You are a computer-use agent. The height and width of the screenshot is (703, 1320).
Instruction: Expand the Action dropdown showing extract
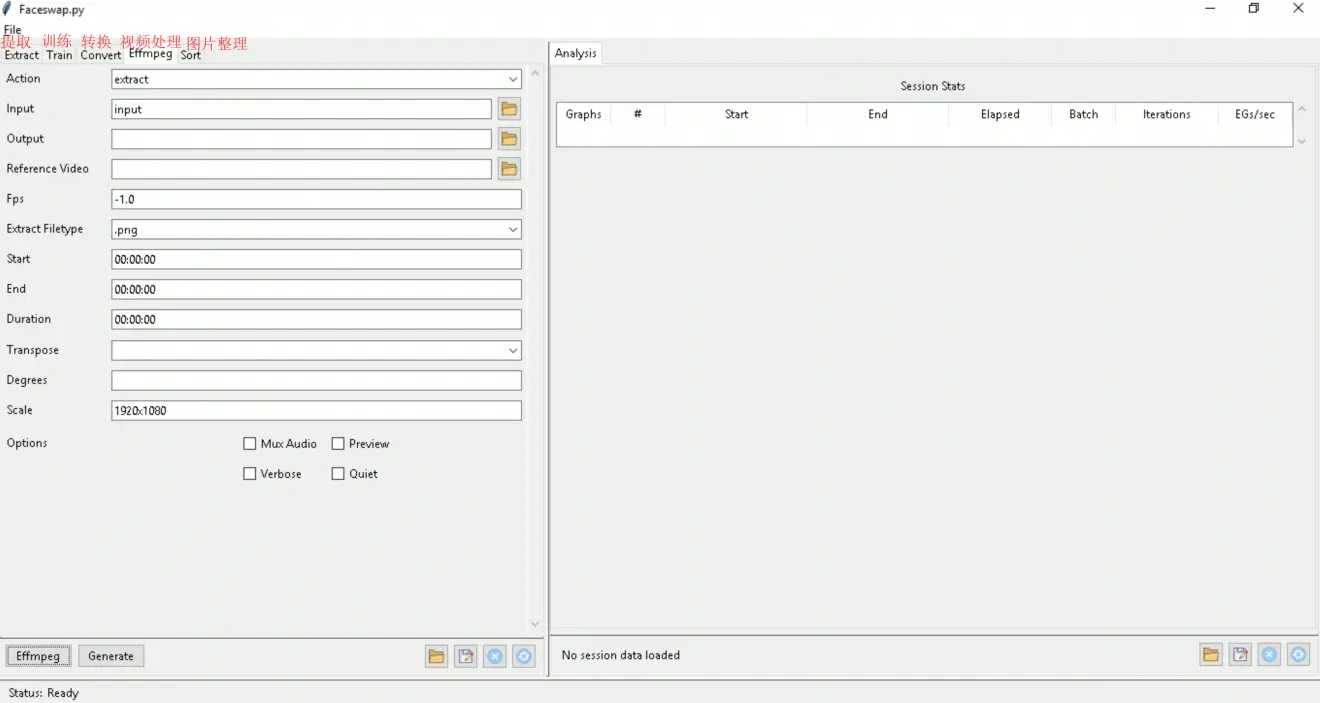tap(513, 79)
